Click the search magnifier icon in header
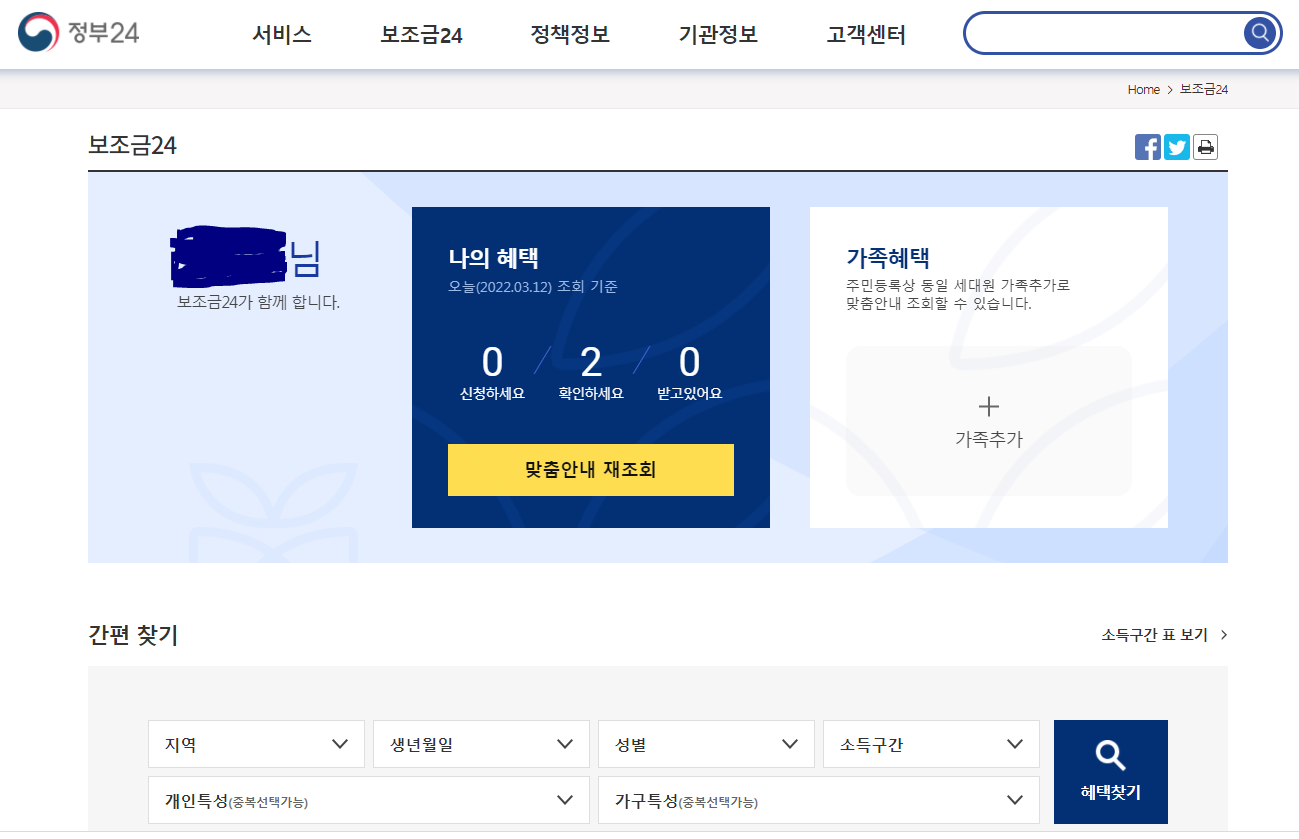The image size is (1299, 839). pos(1260,34)
